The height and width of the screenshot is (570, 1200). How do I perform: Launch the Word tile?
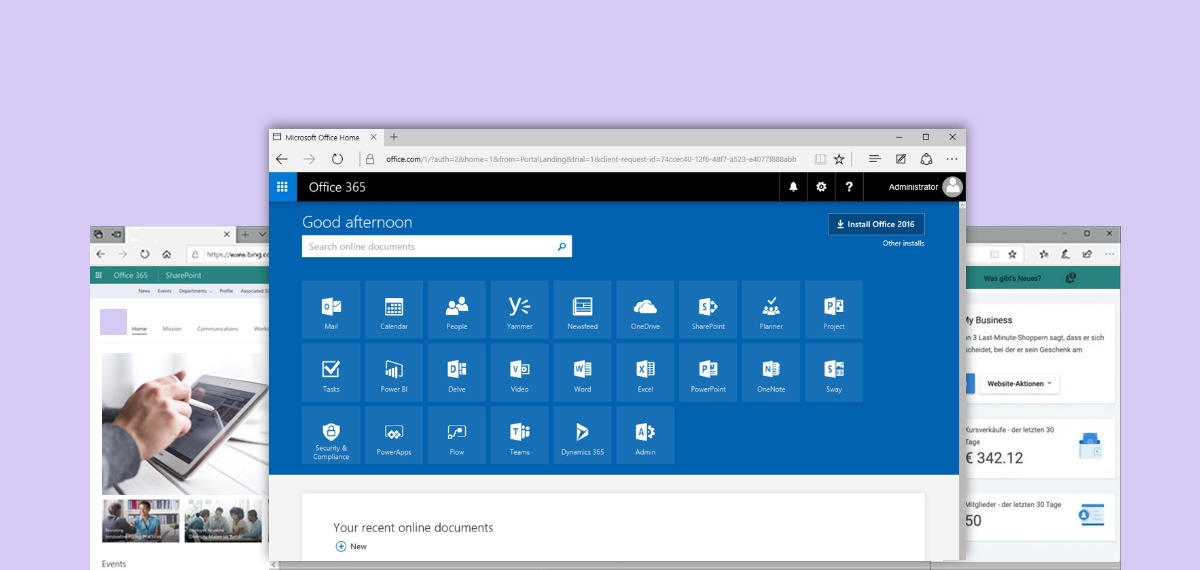pyautogui.click(x=582, y=372)
